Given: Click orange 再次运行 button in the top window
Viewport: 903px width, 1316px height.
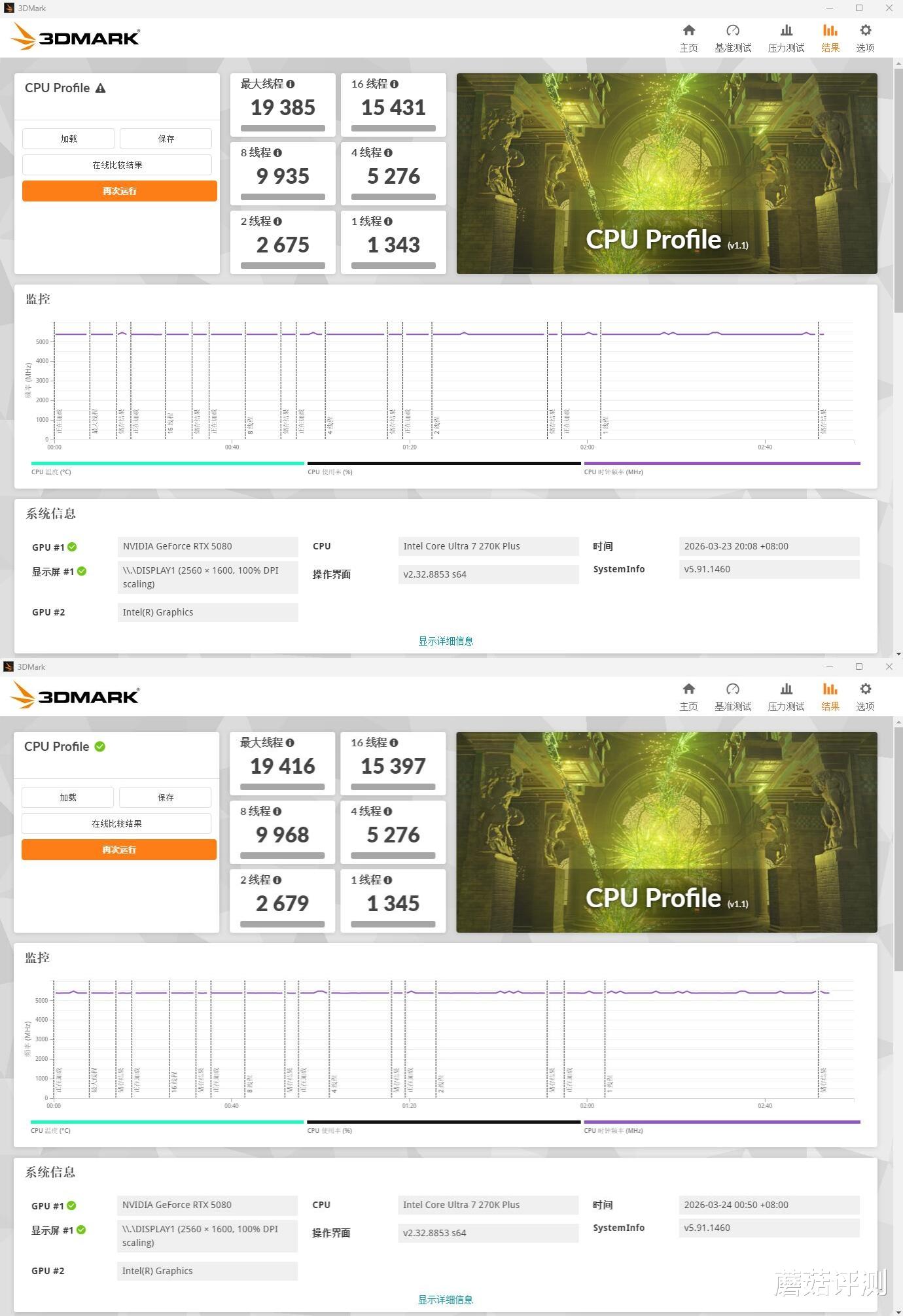Looking at the screenshot, I should click(x=120, y=191).
